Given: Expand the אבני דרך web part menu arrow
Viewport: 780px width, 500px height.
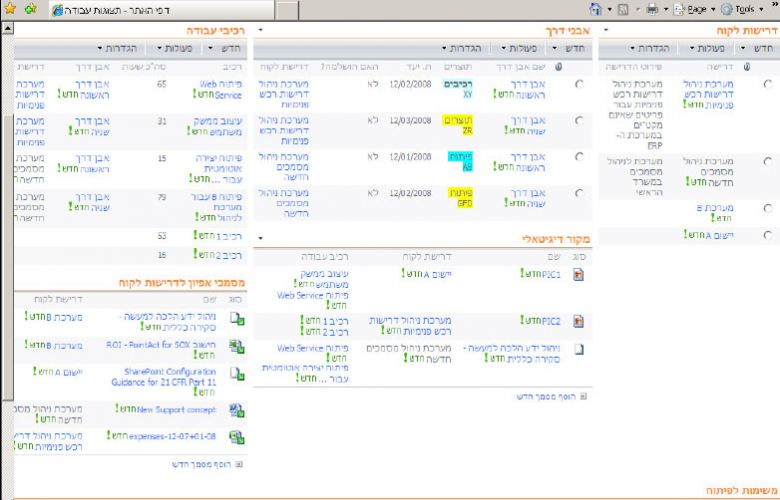Looking at the screenshot, I should 260,30.
